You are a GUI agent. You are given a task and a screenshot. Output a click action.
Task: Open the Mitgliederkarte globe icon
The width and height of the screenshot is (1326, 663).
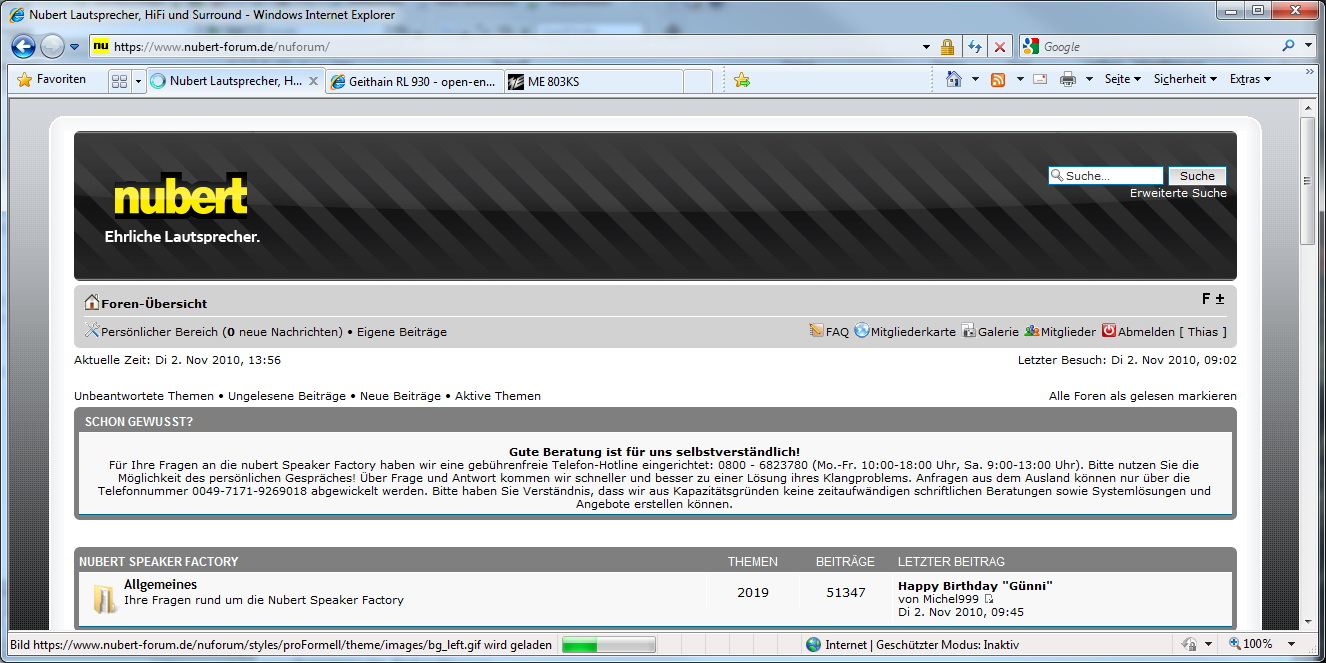[x=862, y=331]
